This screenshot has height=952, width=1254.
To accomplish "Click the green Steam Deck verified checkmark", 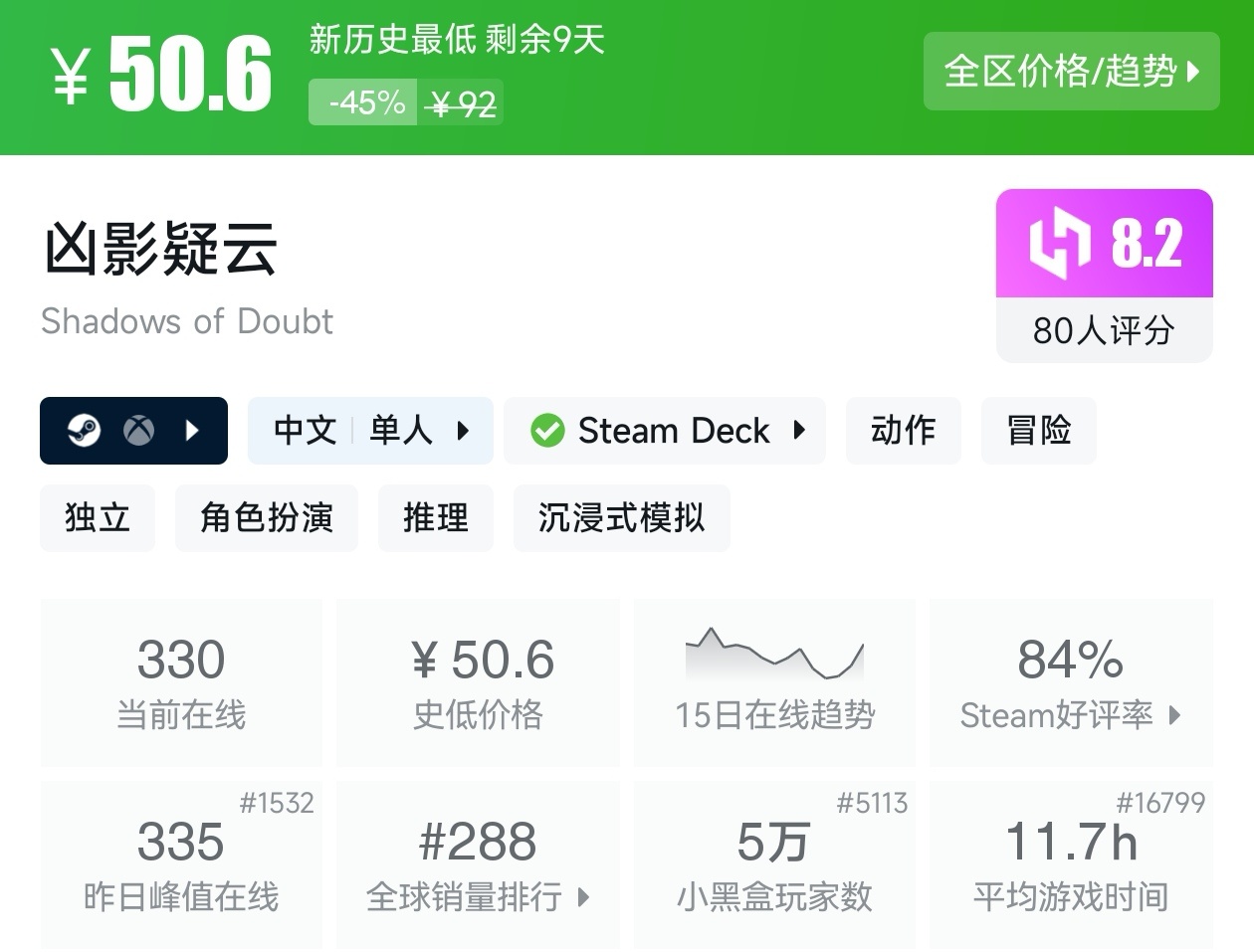I will click(547, 431).
